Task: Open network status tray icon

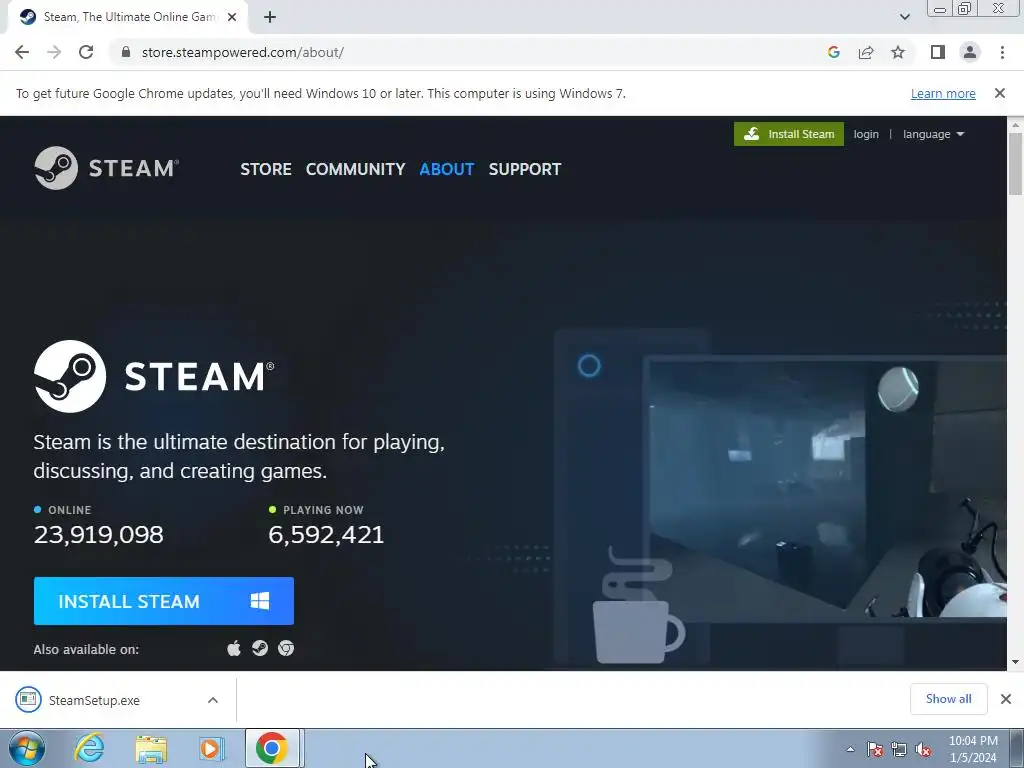Action: pos(899,749)
